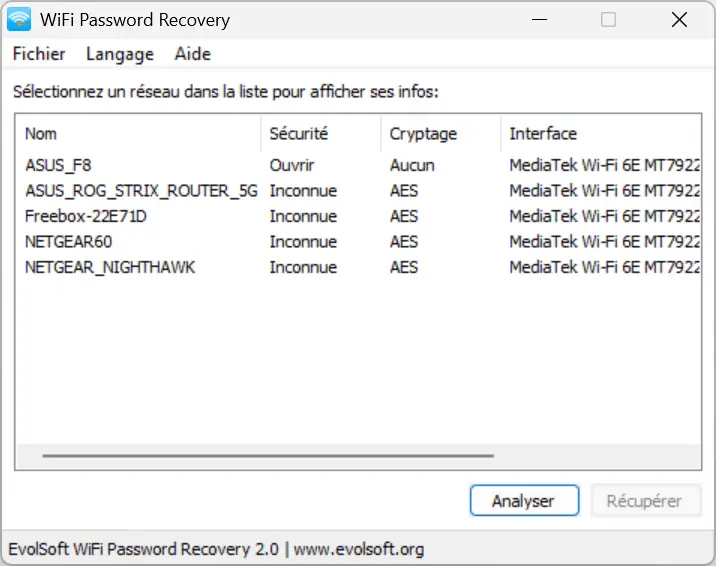Open the Aide menu
The width and height of the screenshot is (716, 566).
tap(193, 54)
